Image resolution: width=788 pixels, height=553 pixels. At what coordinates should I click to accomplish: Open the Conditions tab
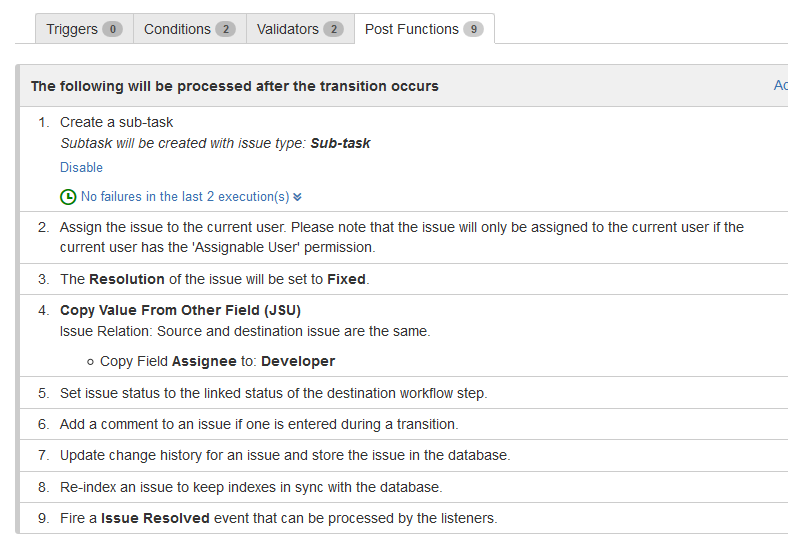click(x=189, y=29)
